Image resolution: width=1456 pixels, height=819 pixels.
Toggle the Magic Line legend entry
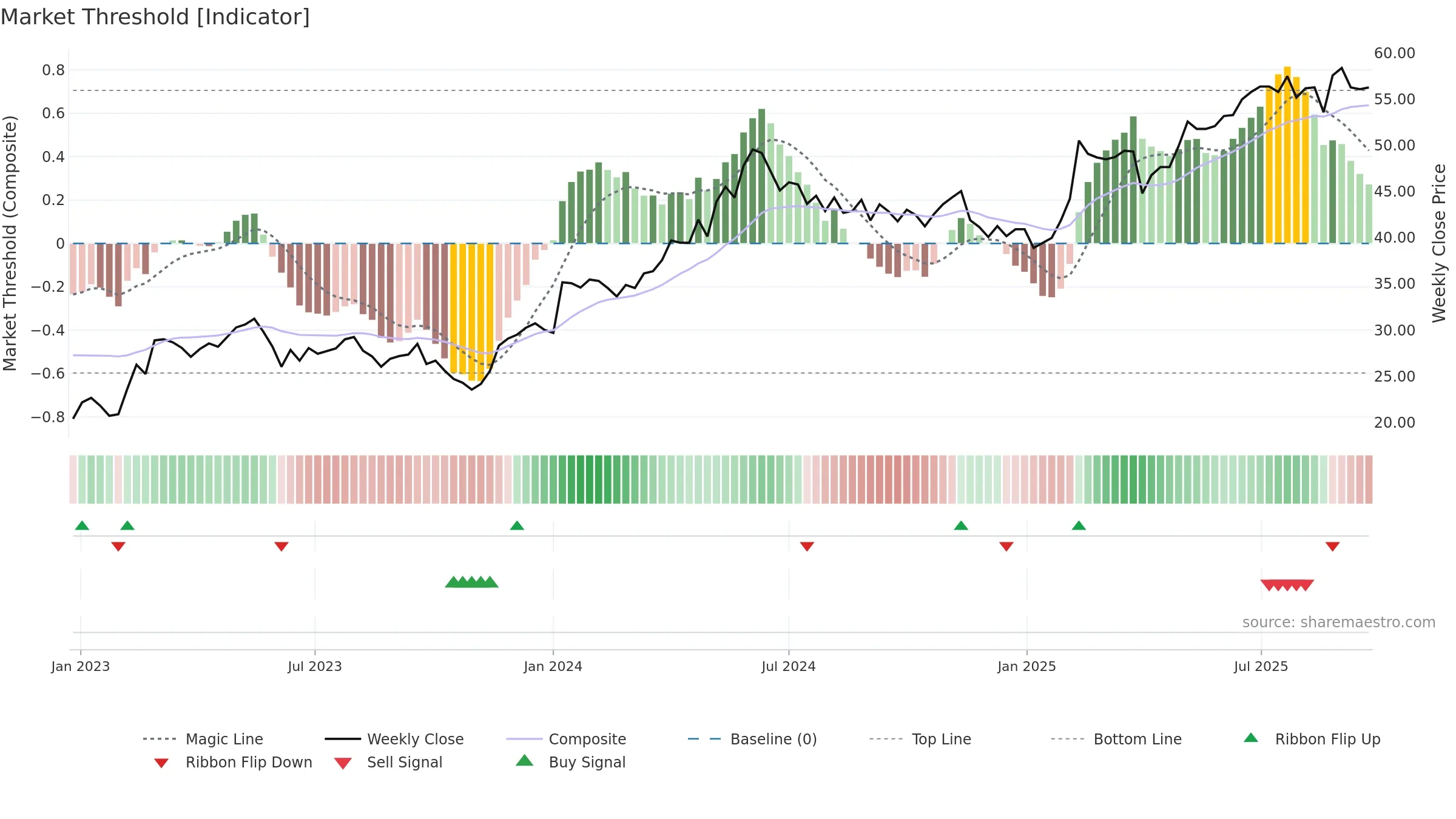point(203,739)
